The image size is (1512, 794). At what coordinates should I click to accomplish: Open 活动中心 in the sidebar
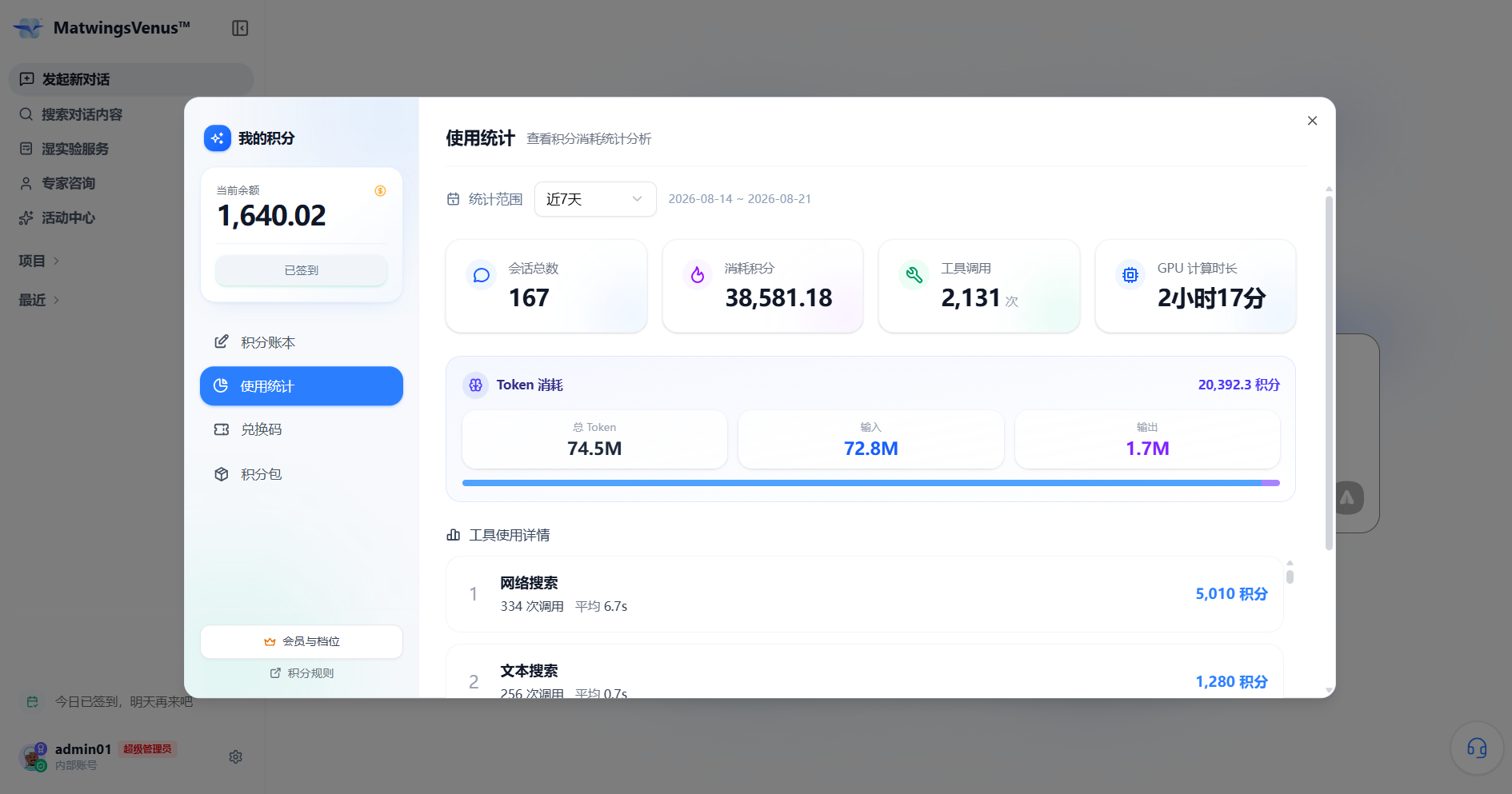click(x=131, y=217)
